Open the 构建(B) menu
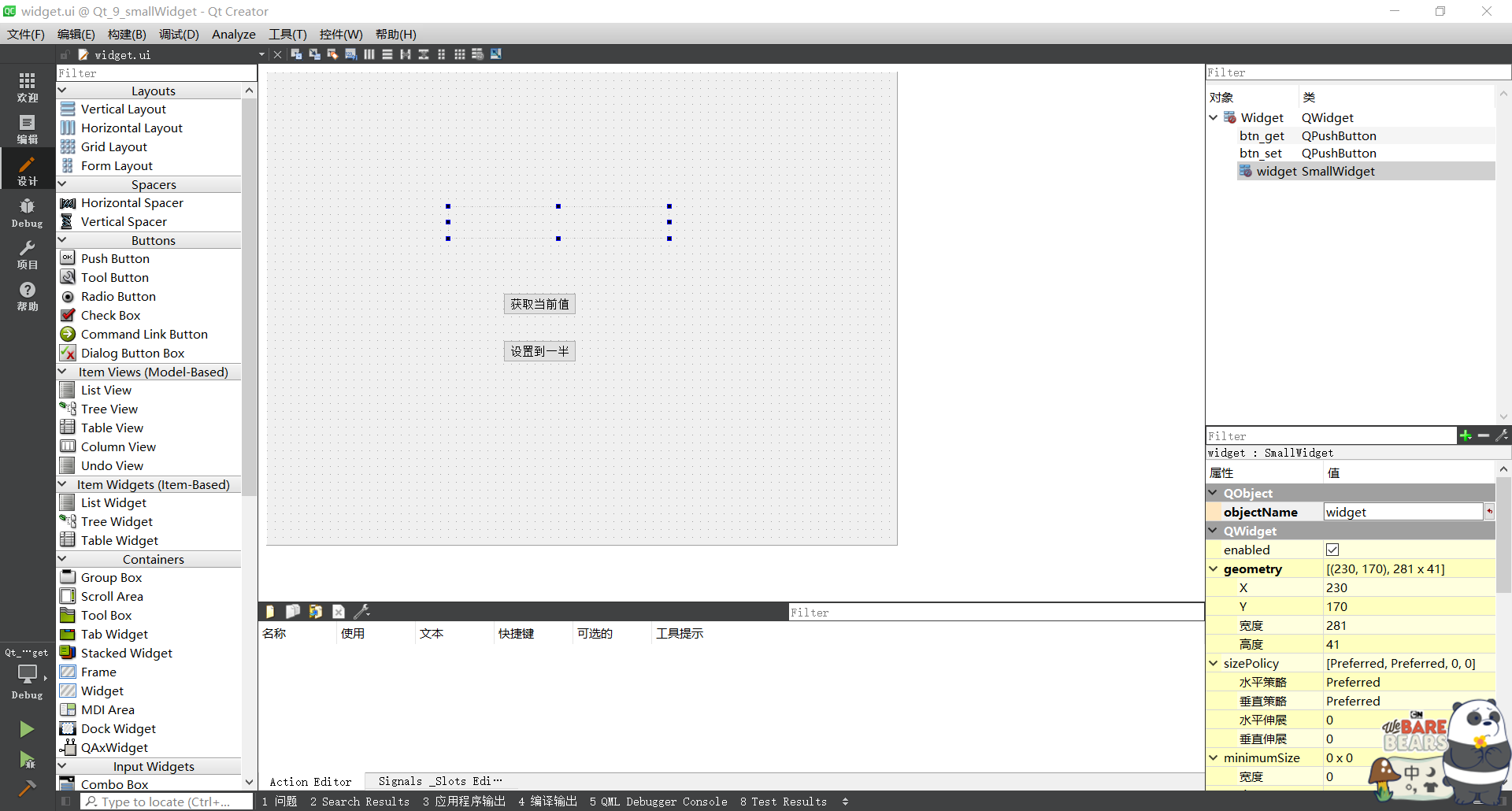This screenshot has width=1512, height=811. point(127,34)
